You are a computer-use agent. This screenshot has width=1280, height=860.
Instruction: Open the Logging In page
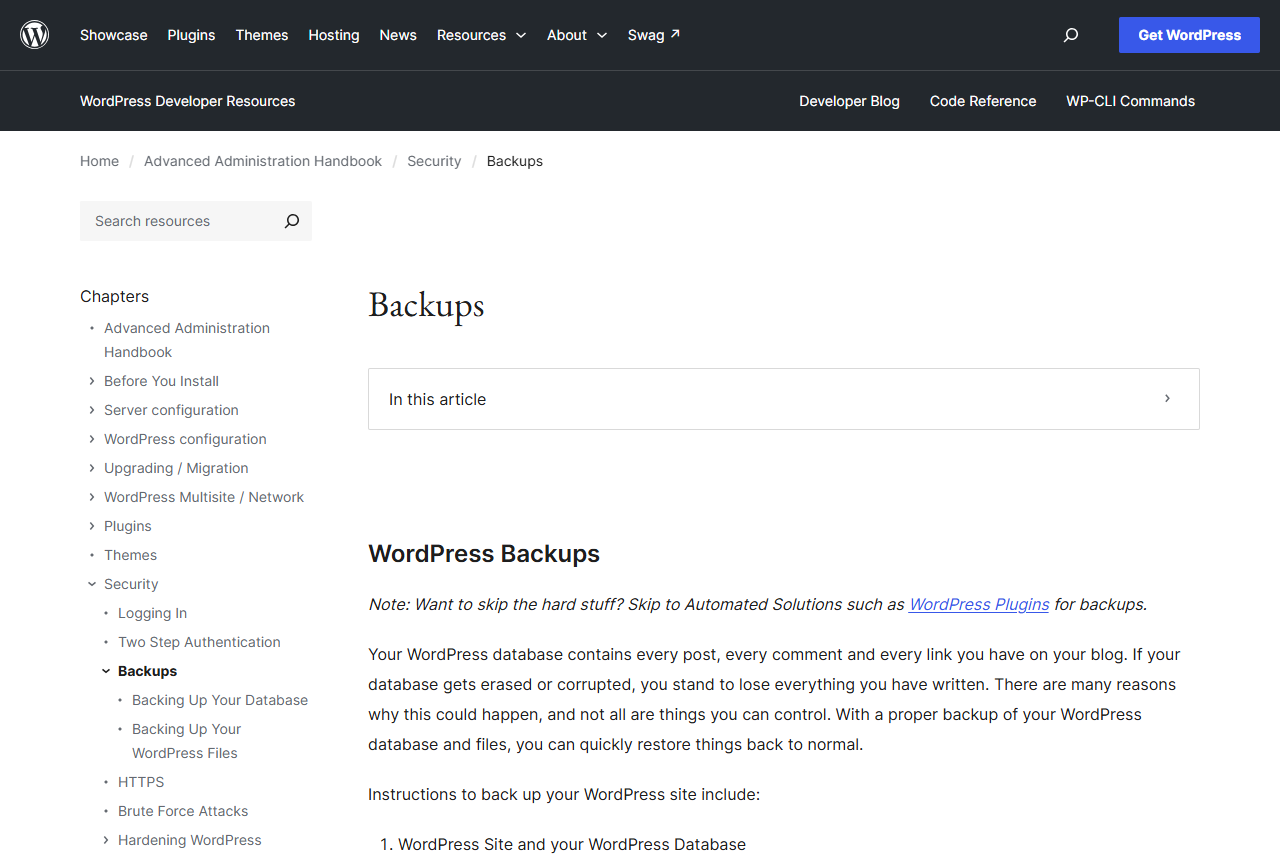(x=152, y=613)
